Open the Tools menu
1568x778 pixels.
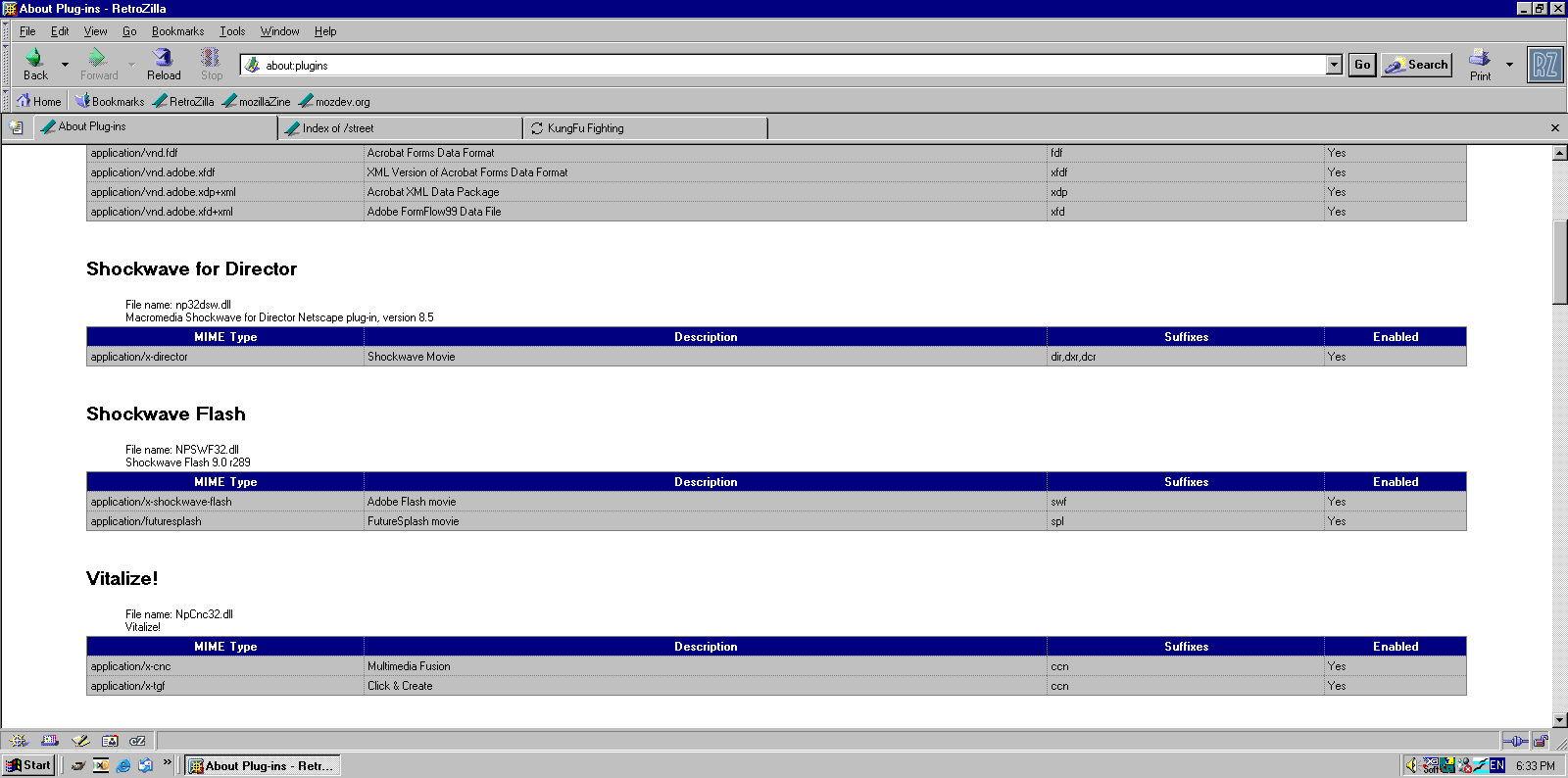232,31
